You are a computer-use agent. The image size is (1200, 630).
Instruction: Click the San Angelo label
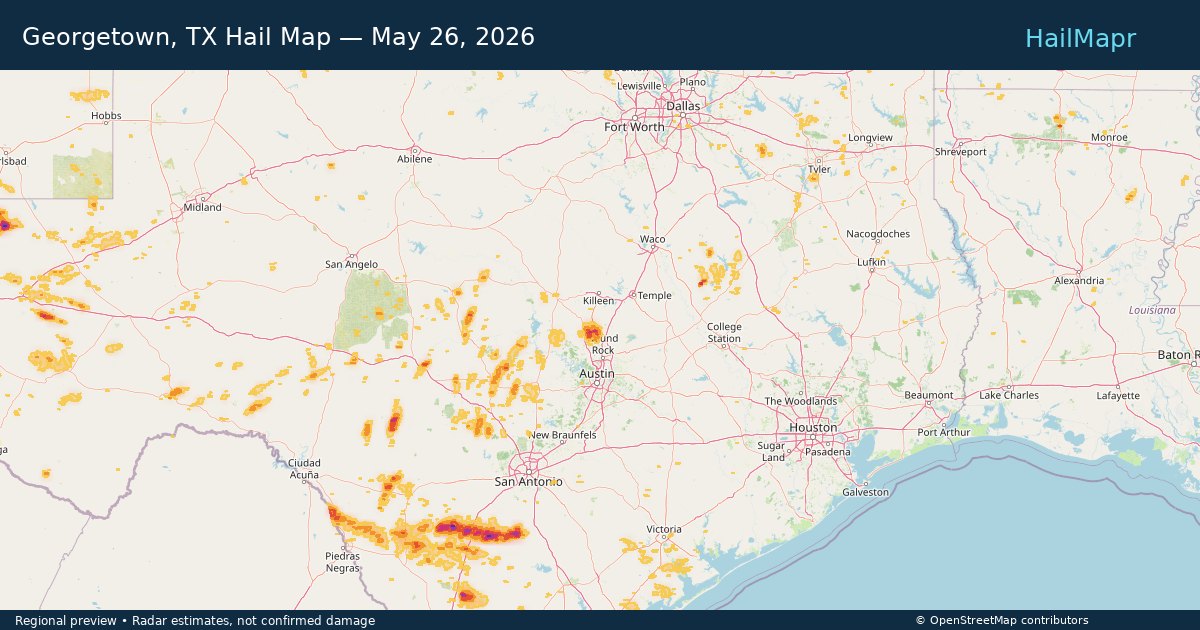point(352,265)
